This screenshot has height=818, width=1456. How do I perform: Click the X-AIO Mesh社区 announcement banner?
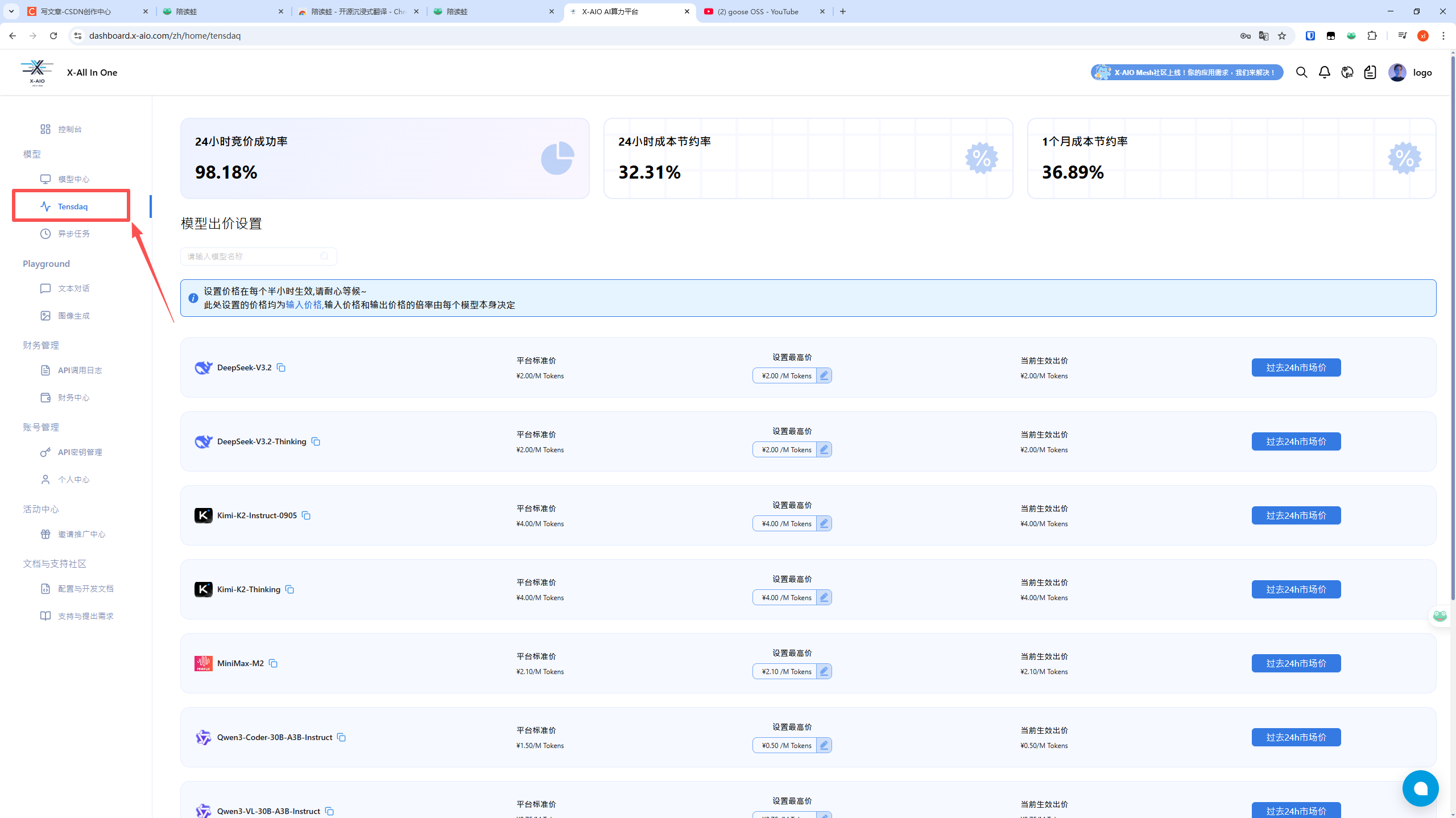point(1186,72)
